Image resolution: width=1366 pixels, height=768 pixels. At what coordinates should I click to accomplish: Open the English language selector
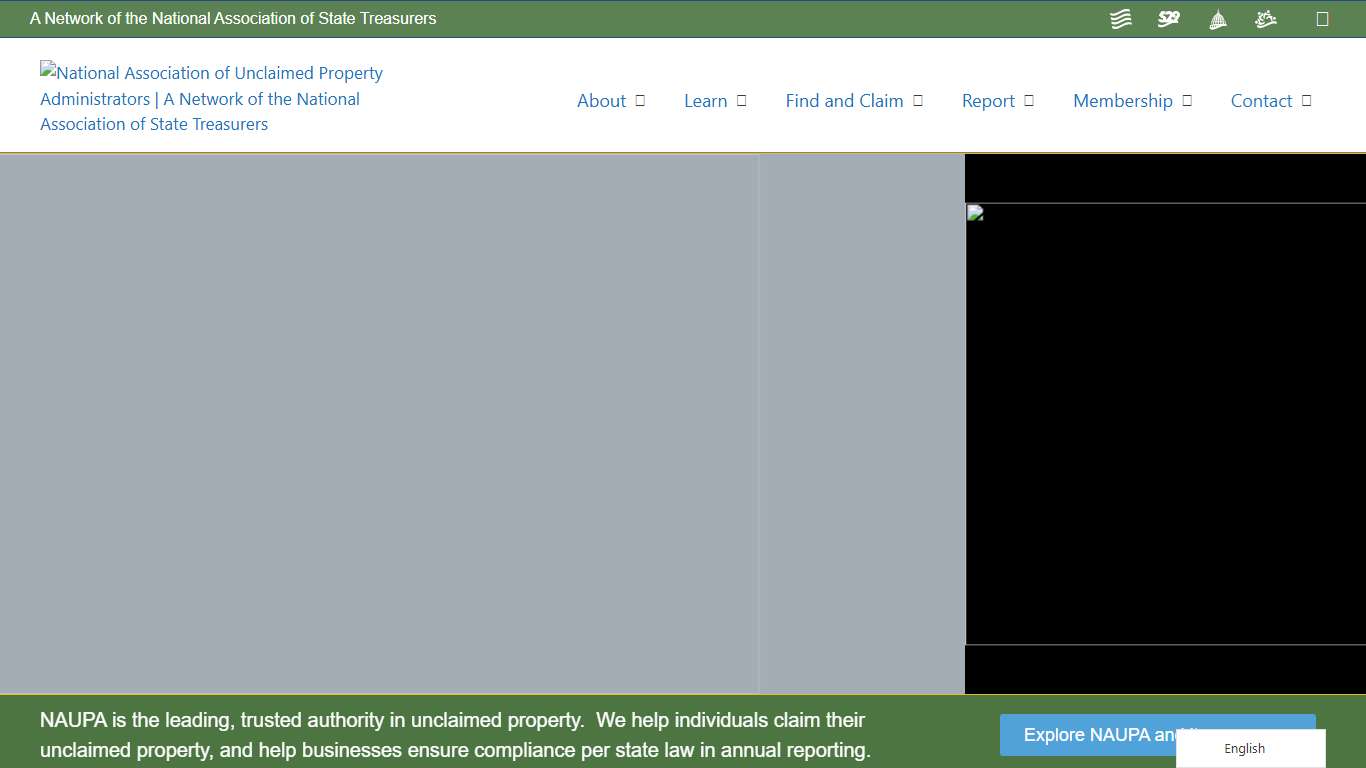1244,748
